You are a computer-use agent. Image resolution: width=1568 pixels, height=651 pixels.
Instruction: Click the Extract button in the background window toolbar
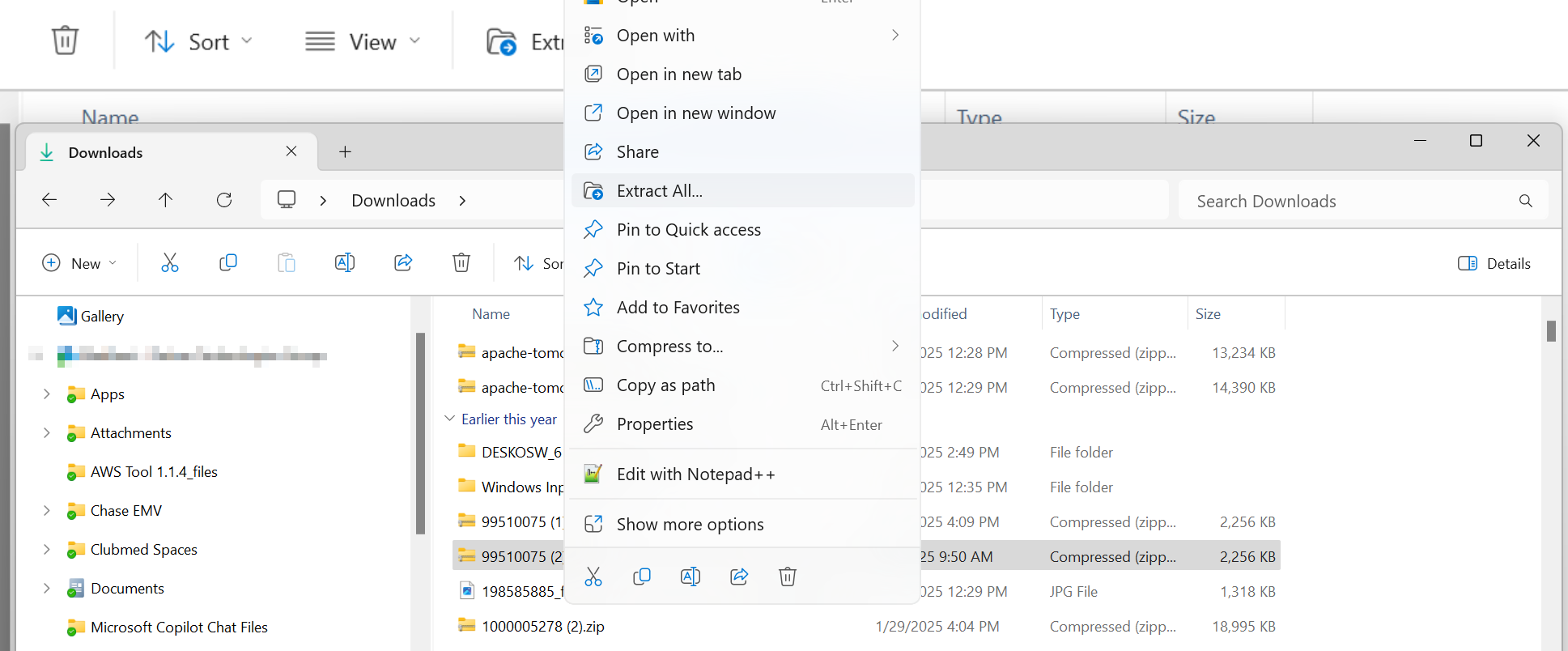[524, 41]
